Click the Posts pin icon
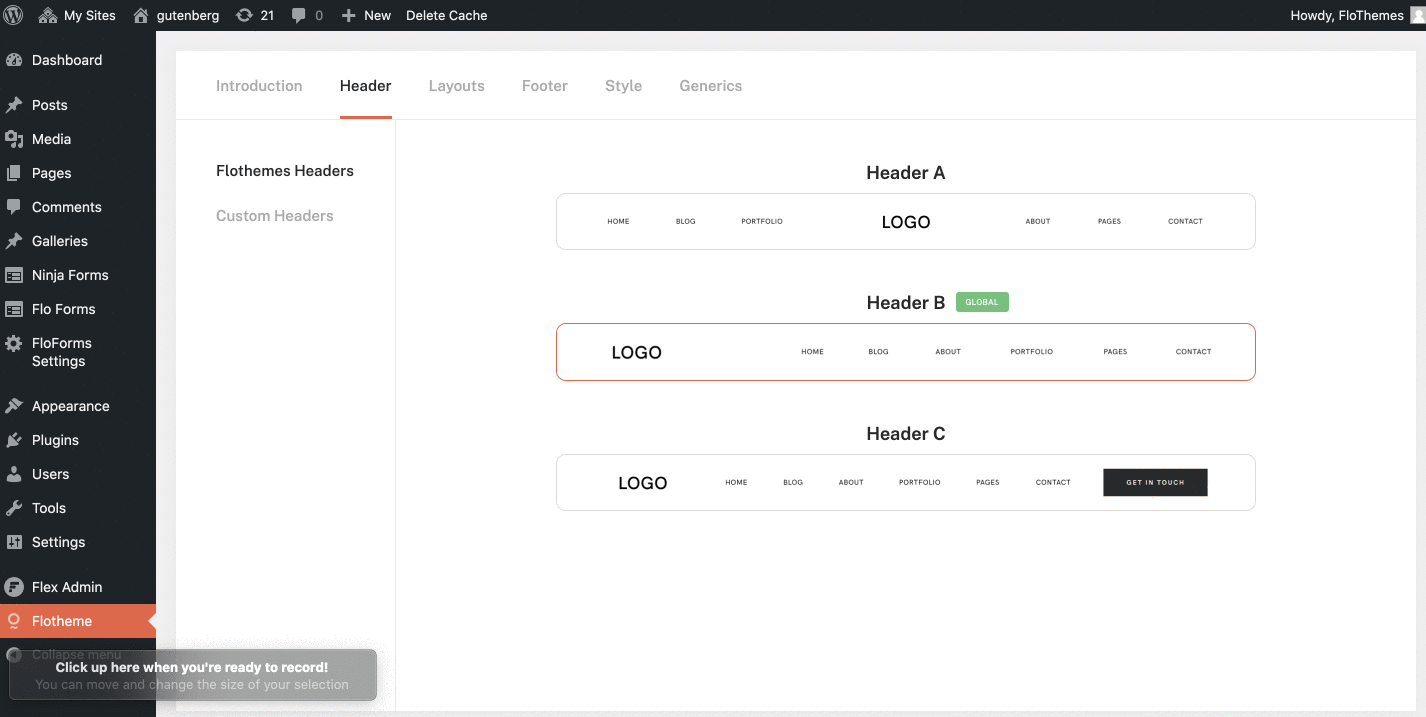Screen dimensions: 1426x717 click(x=14, y=105)
